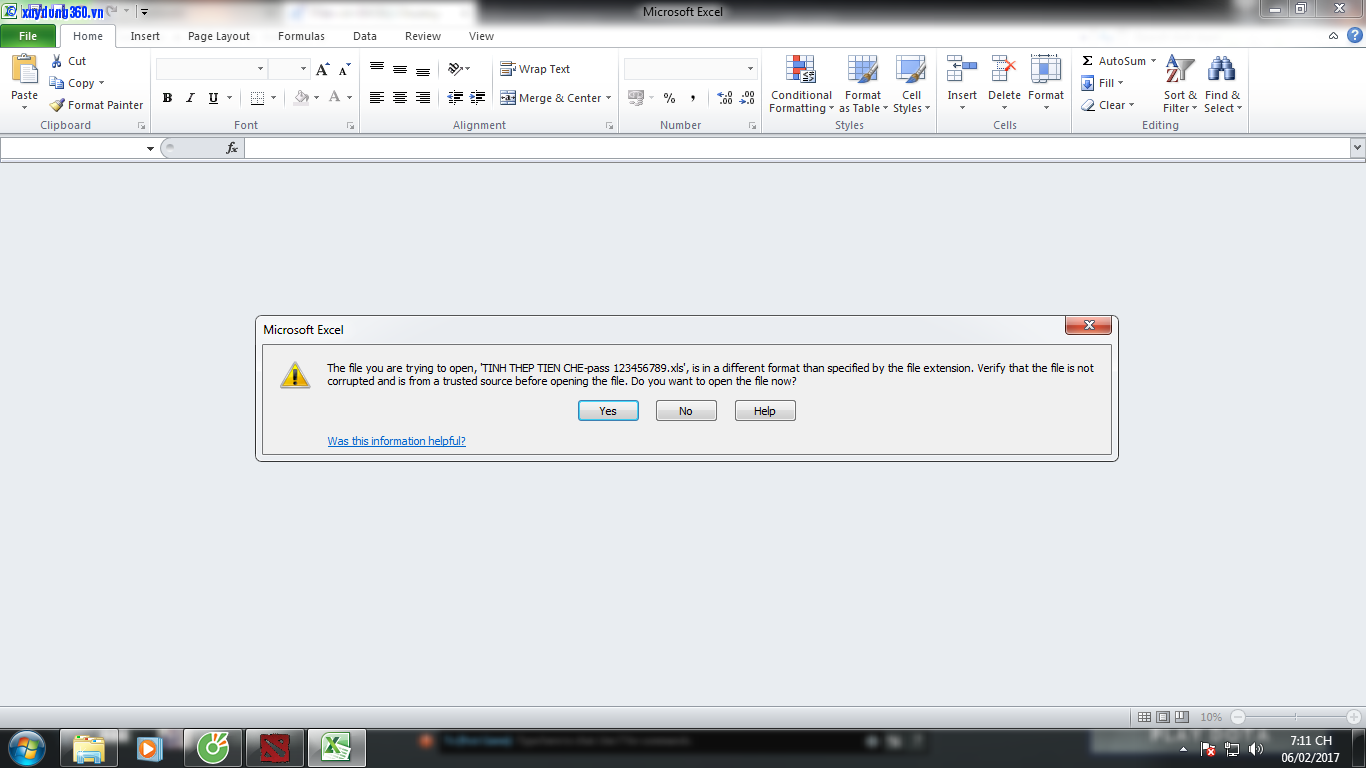Viewport: 1366px width, 768px height.
Task: Open Format as Table gallery
Action: [x=863, y=85]
